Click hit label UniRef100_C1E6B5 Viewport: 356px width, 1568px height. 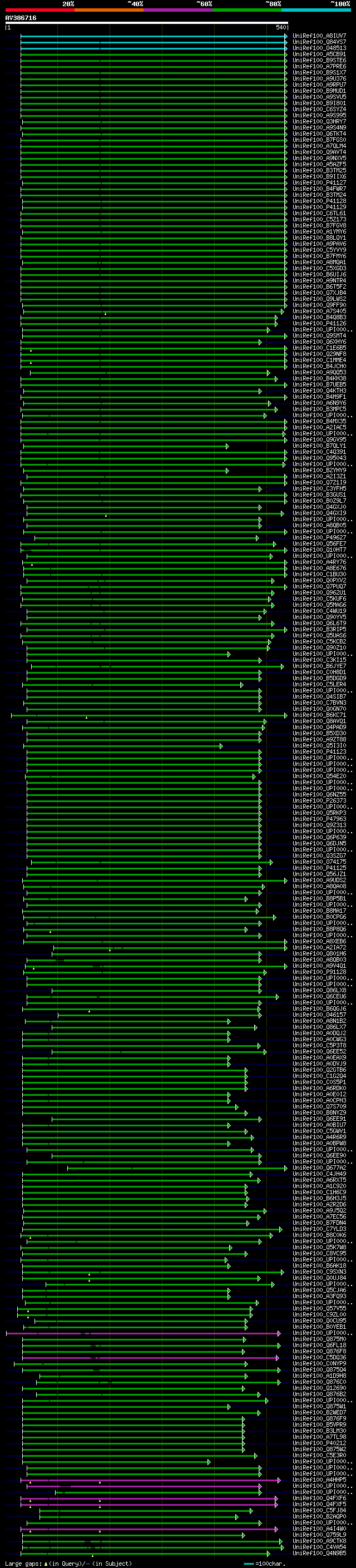point(319,348)
